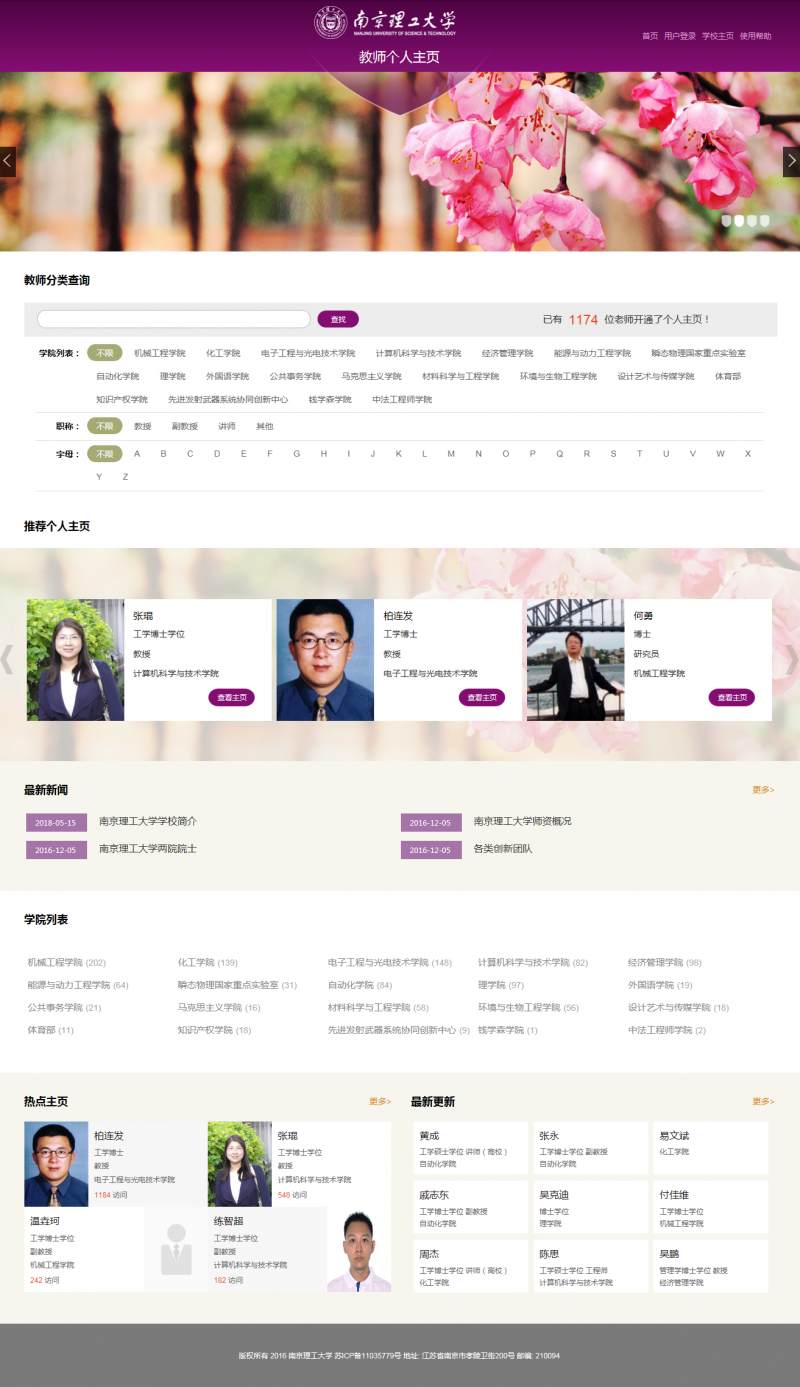Click the 查找 search button

coord(338,319)
